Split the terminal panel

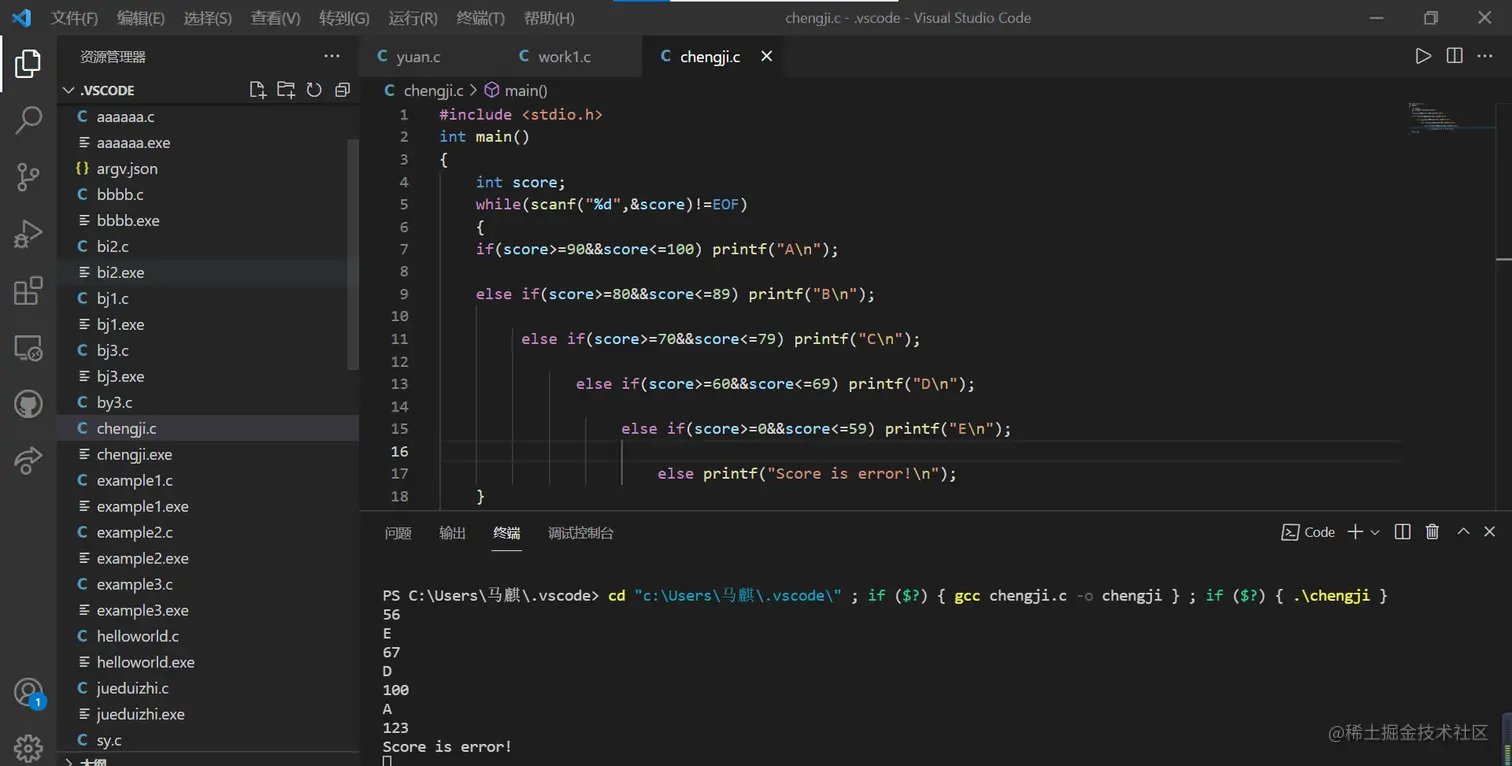tap(1403, 532)
